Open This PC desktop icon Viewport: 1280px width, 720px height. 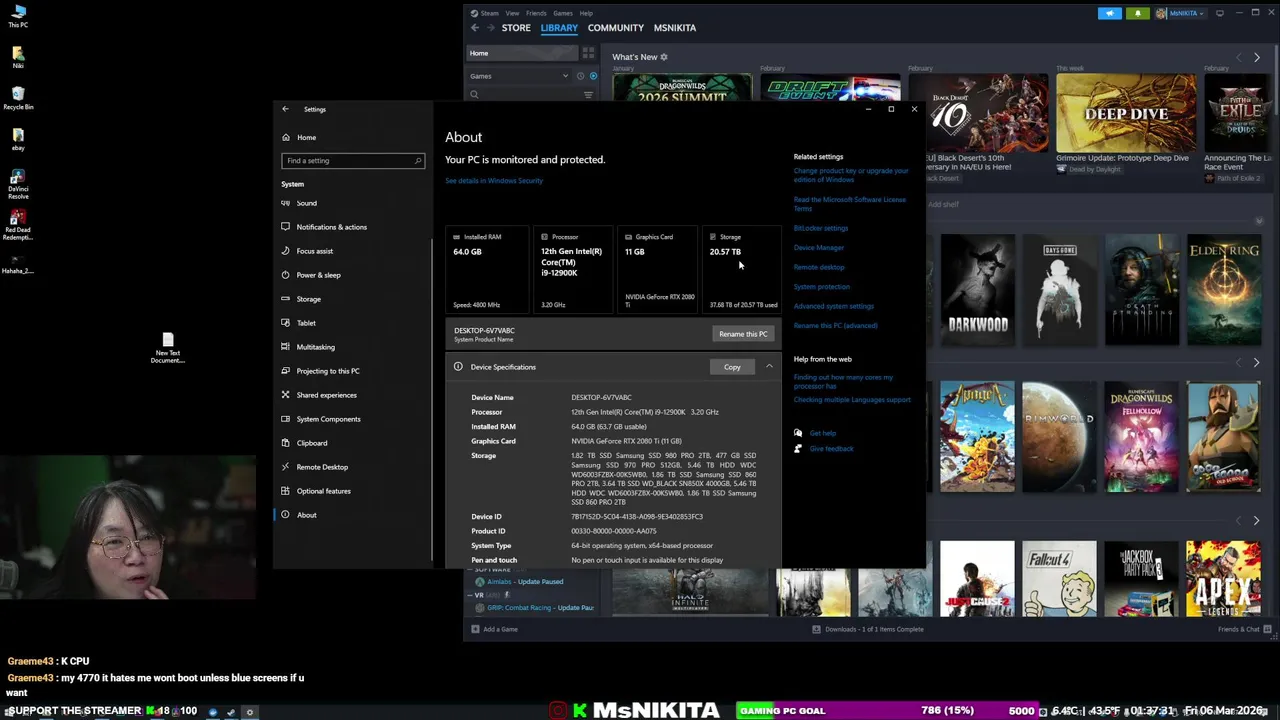pos(18,17)
